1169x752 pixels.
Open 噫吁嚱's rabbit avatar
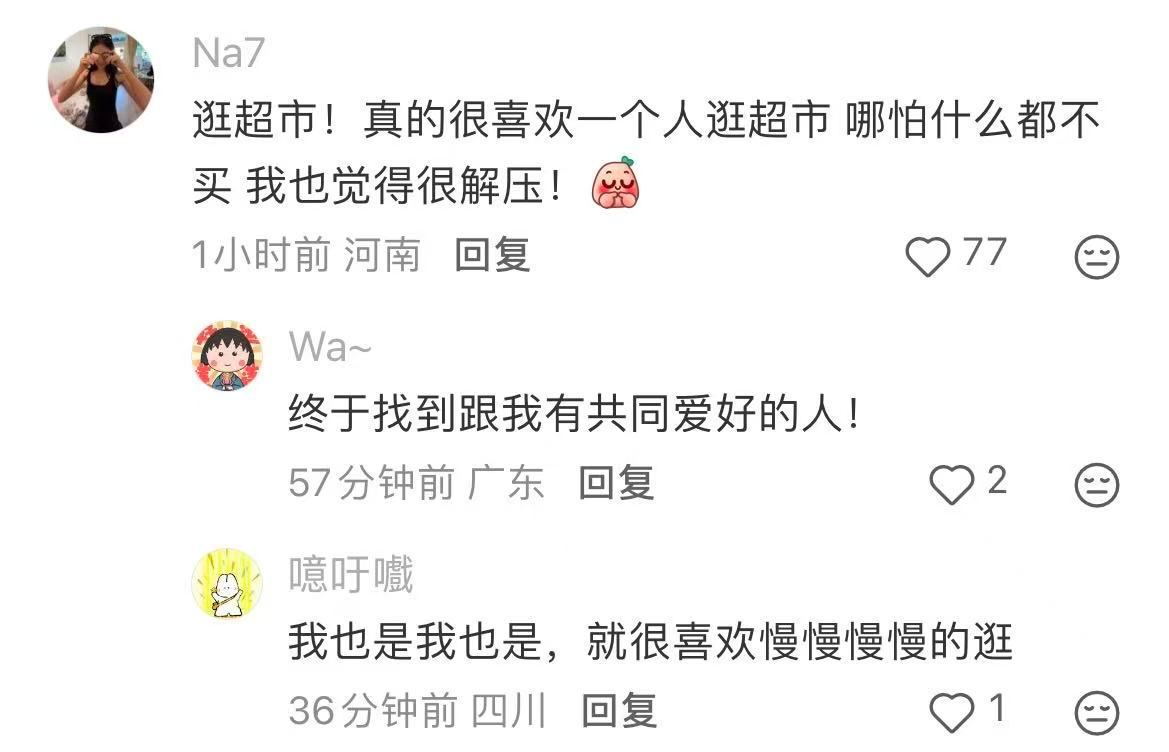click(227, 584)
